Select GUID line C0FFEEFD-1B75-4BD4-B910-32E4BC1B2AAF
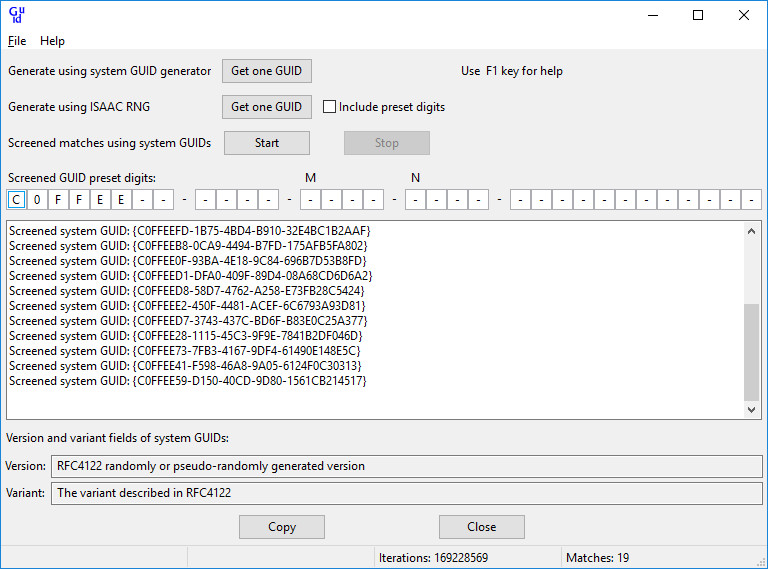 pos(190,231)
